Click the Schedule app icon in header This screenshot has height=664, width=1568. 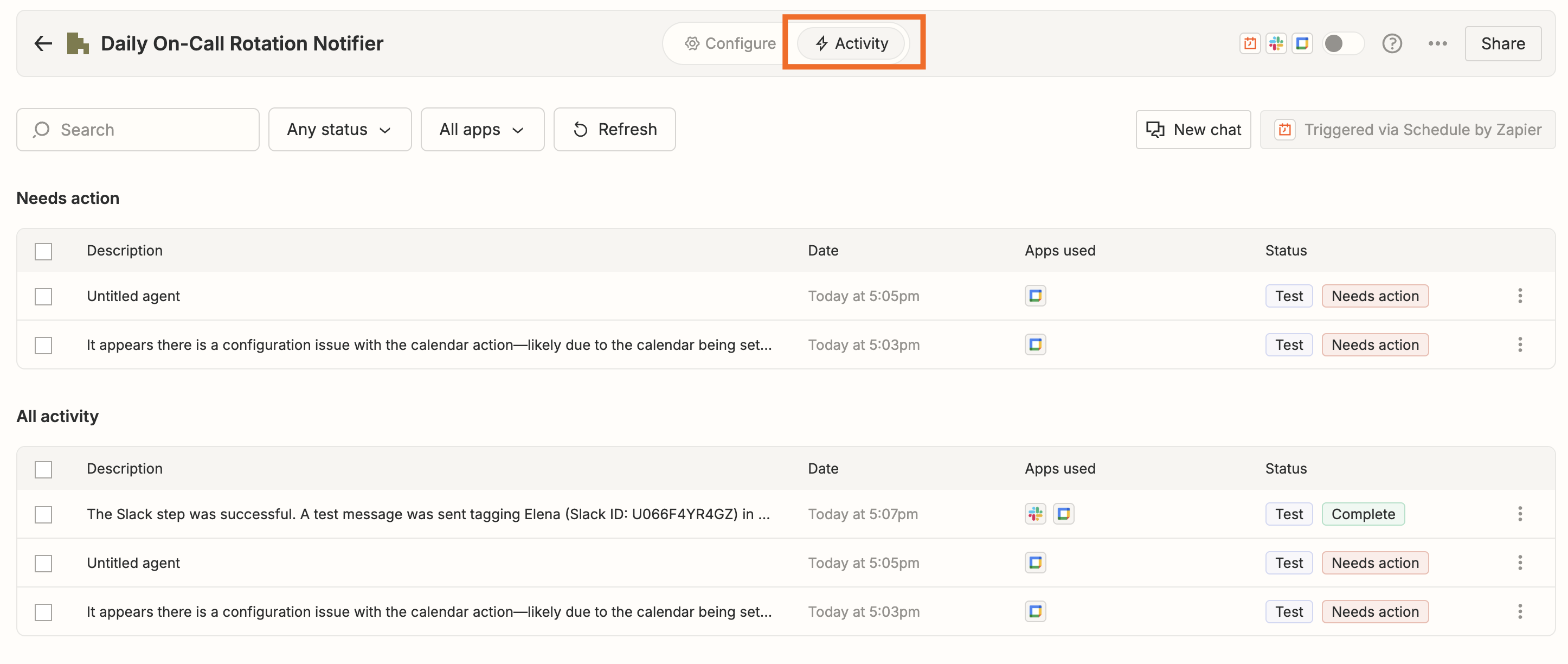coord(1250,43)
